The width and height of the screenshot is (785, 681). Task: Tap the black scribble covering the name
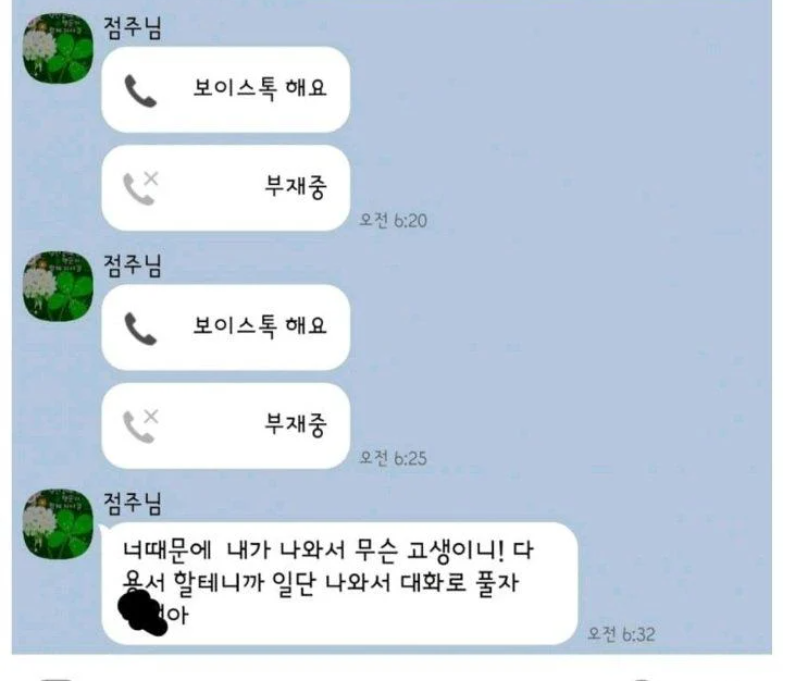point(142,613)
